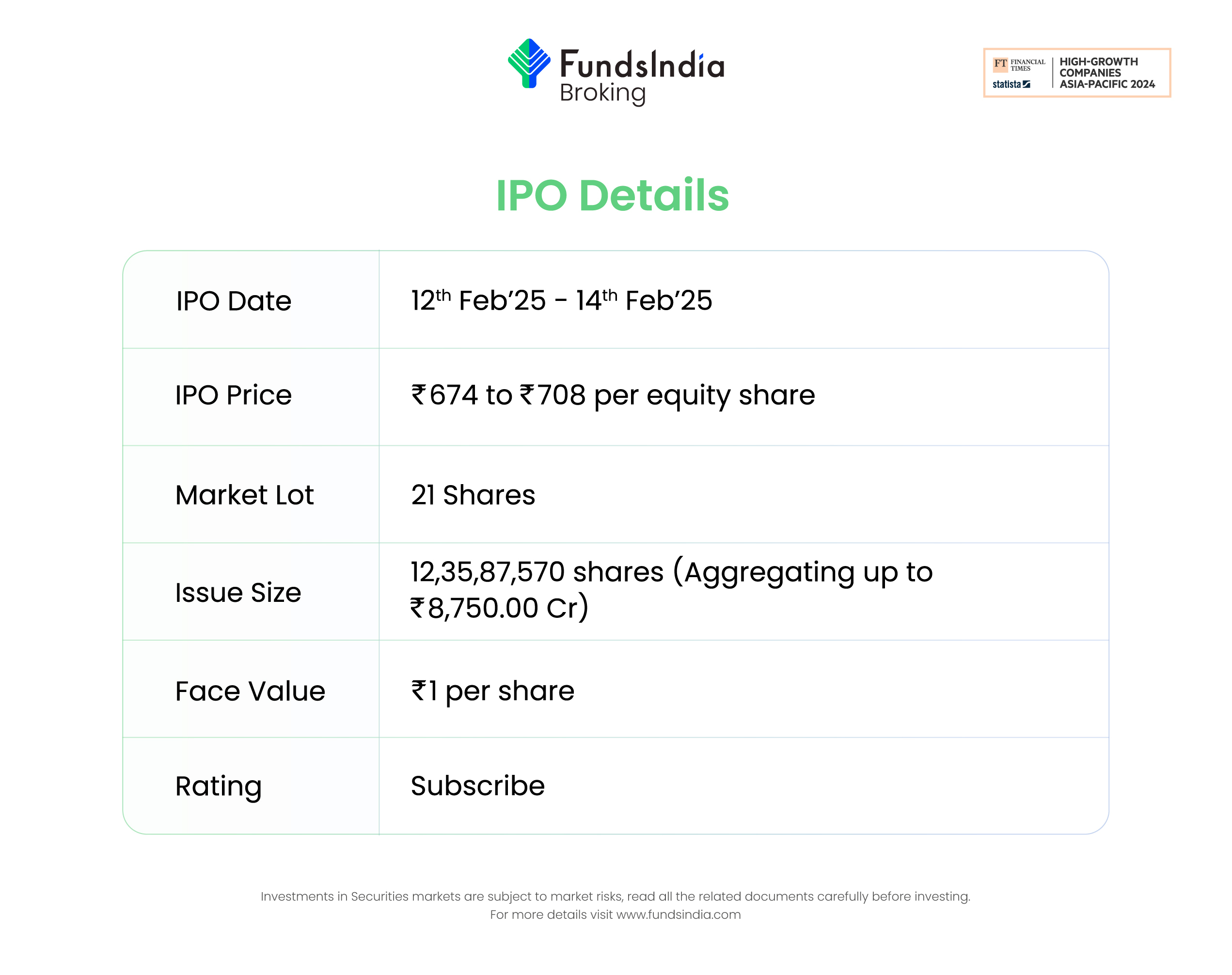This screenshot has height=975, width=1232.
Task: Click the 21 Shares value
Action: point(473,495)
